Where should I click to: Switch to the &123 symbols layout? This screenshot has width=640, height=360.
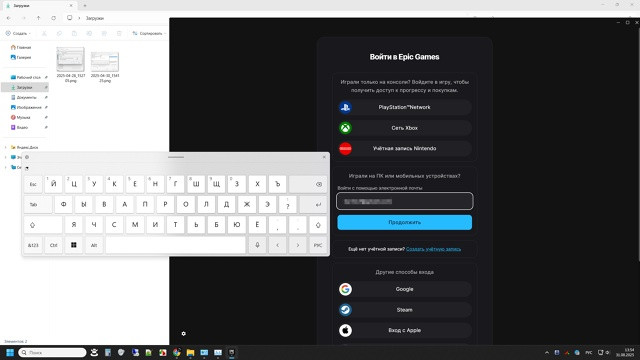pyautogui.click(x=33, y=245)
